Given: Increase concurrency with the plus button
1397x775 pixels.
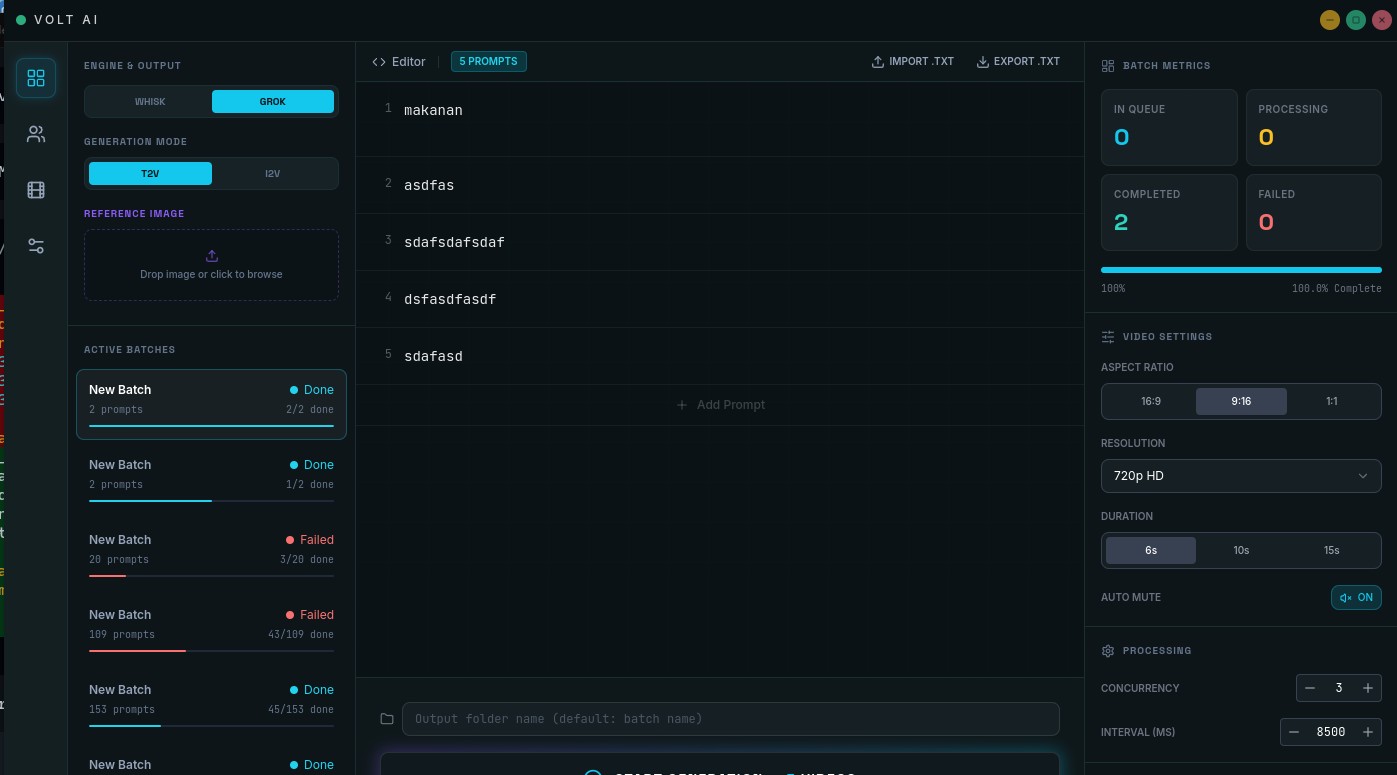Looking at the screenshot, I should pyautogui.click(x=1368, y=688).
